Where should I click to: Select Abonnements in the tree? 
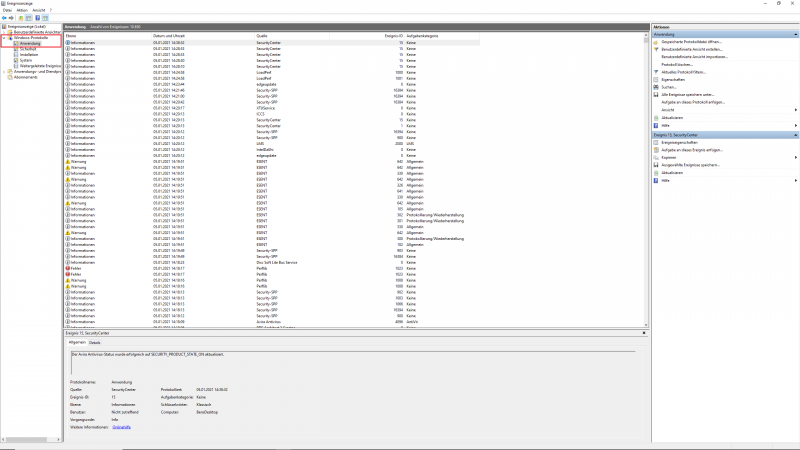click(26, 77)
